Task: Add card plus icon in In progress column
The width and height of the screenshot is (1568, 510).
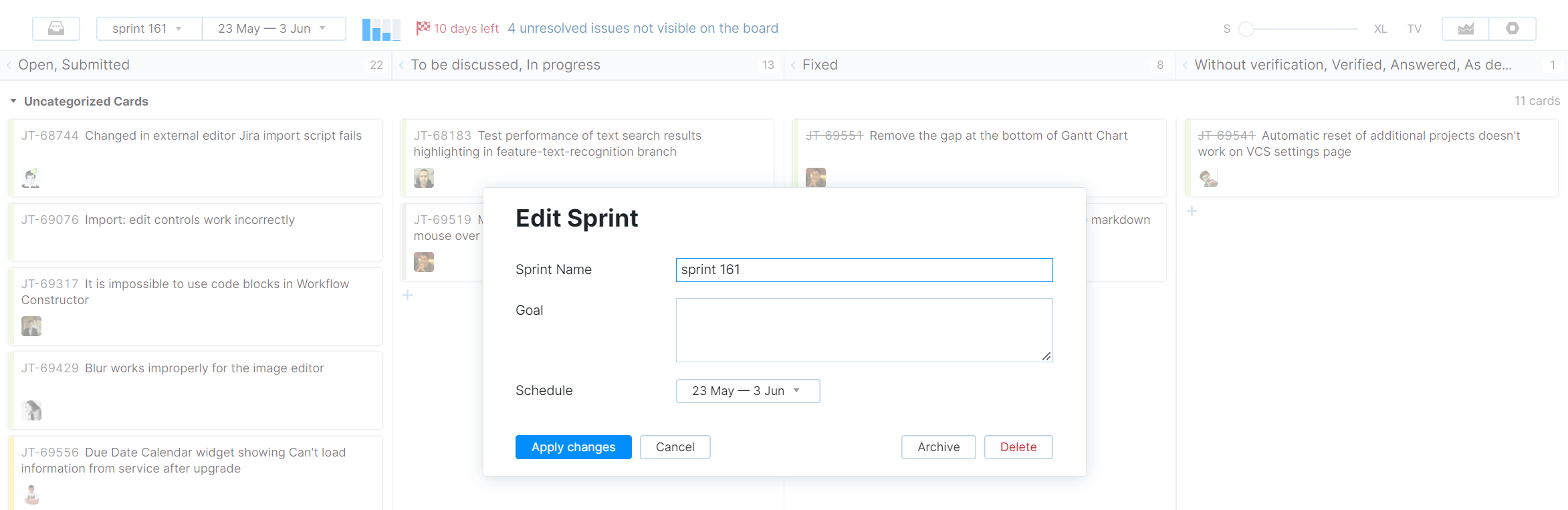Action: (408, 295)
